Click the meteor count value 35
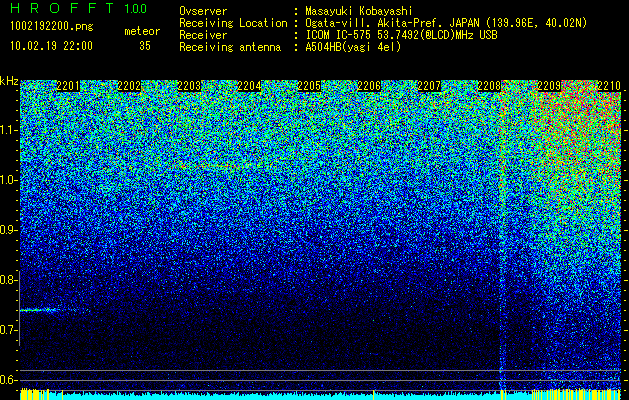The image size is (629, 400). (145, 46)
